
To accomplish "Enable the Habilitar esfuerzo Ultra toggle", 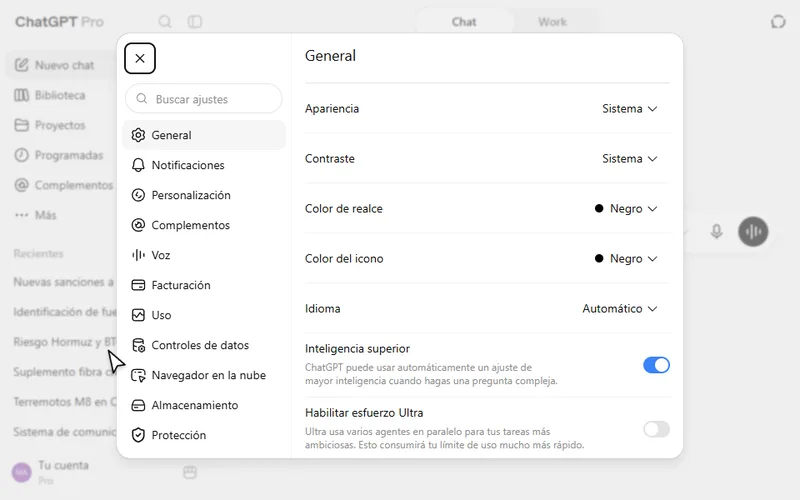I will [656, 429].
